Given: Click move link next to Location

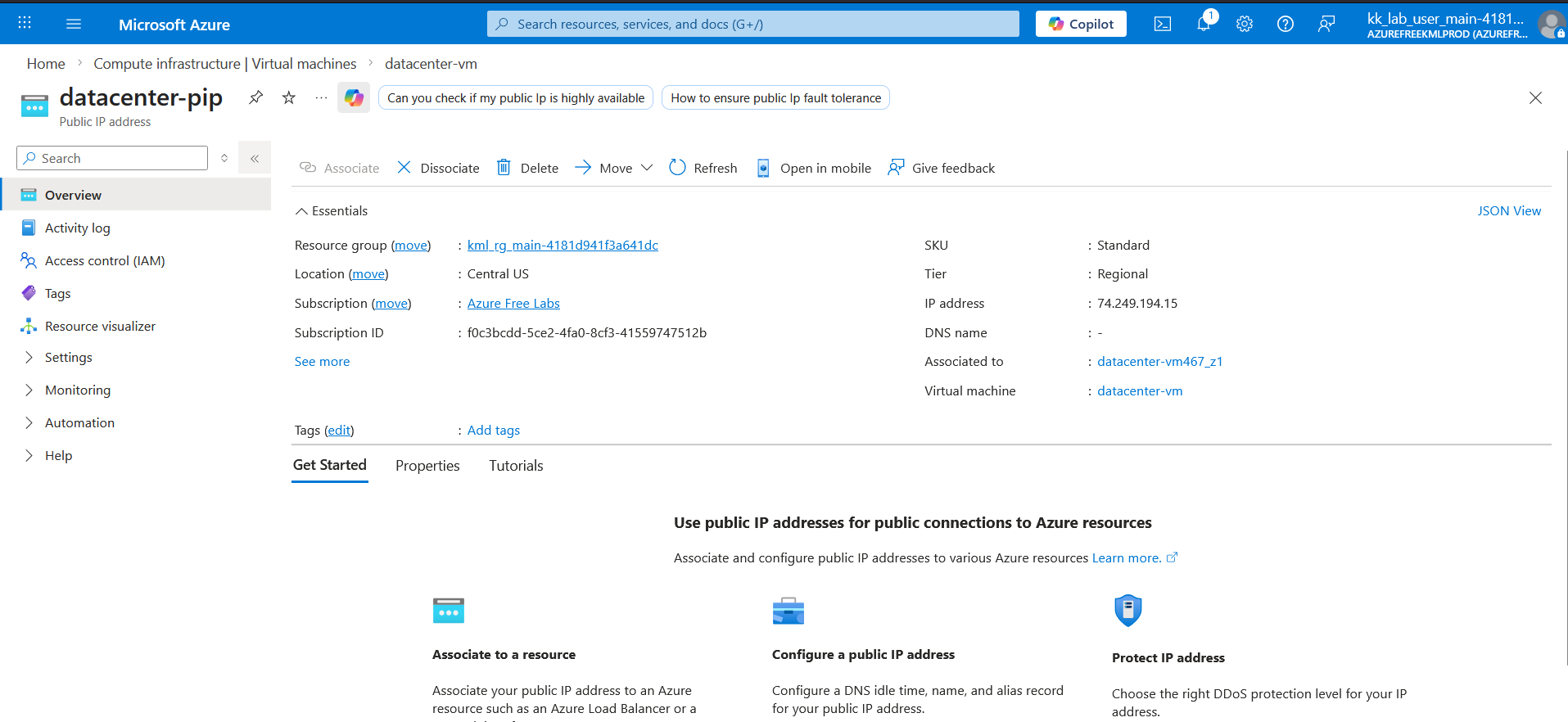Looking at the screenshot, I should click(x=368, y=274).
